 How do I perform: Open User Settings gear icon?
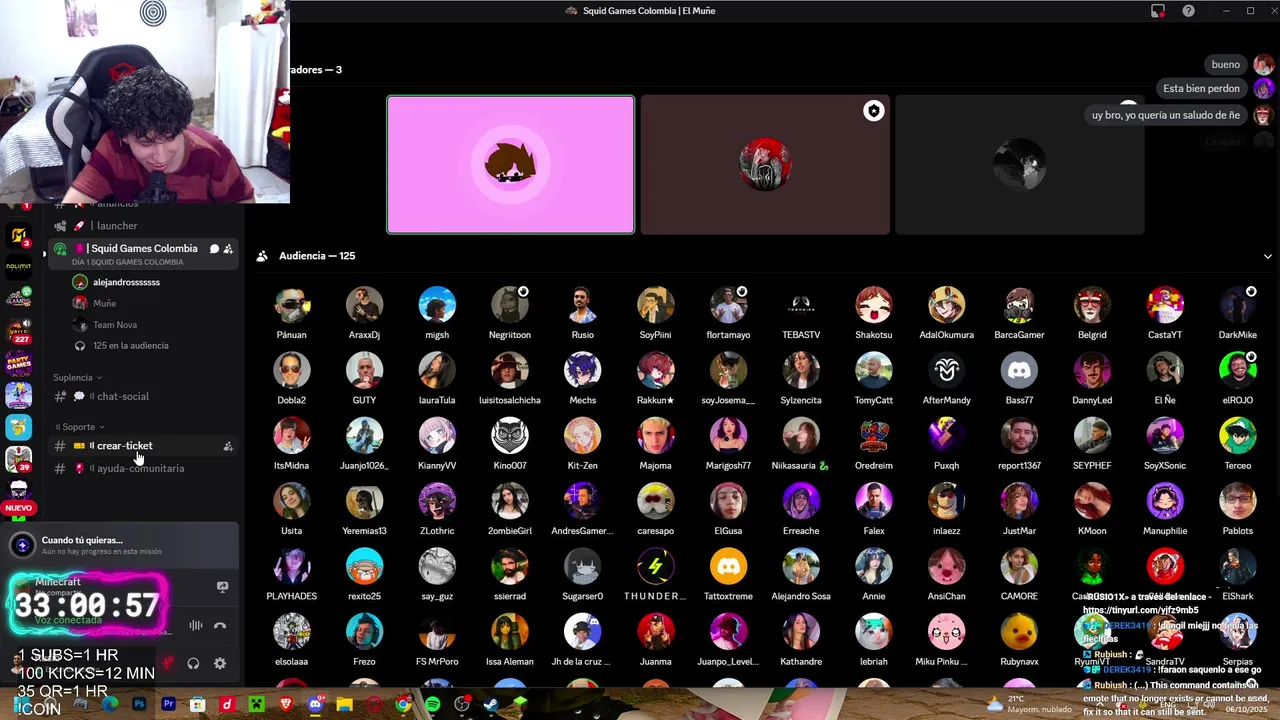click(x=220, y=663)
